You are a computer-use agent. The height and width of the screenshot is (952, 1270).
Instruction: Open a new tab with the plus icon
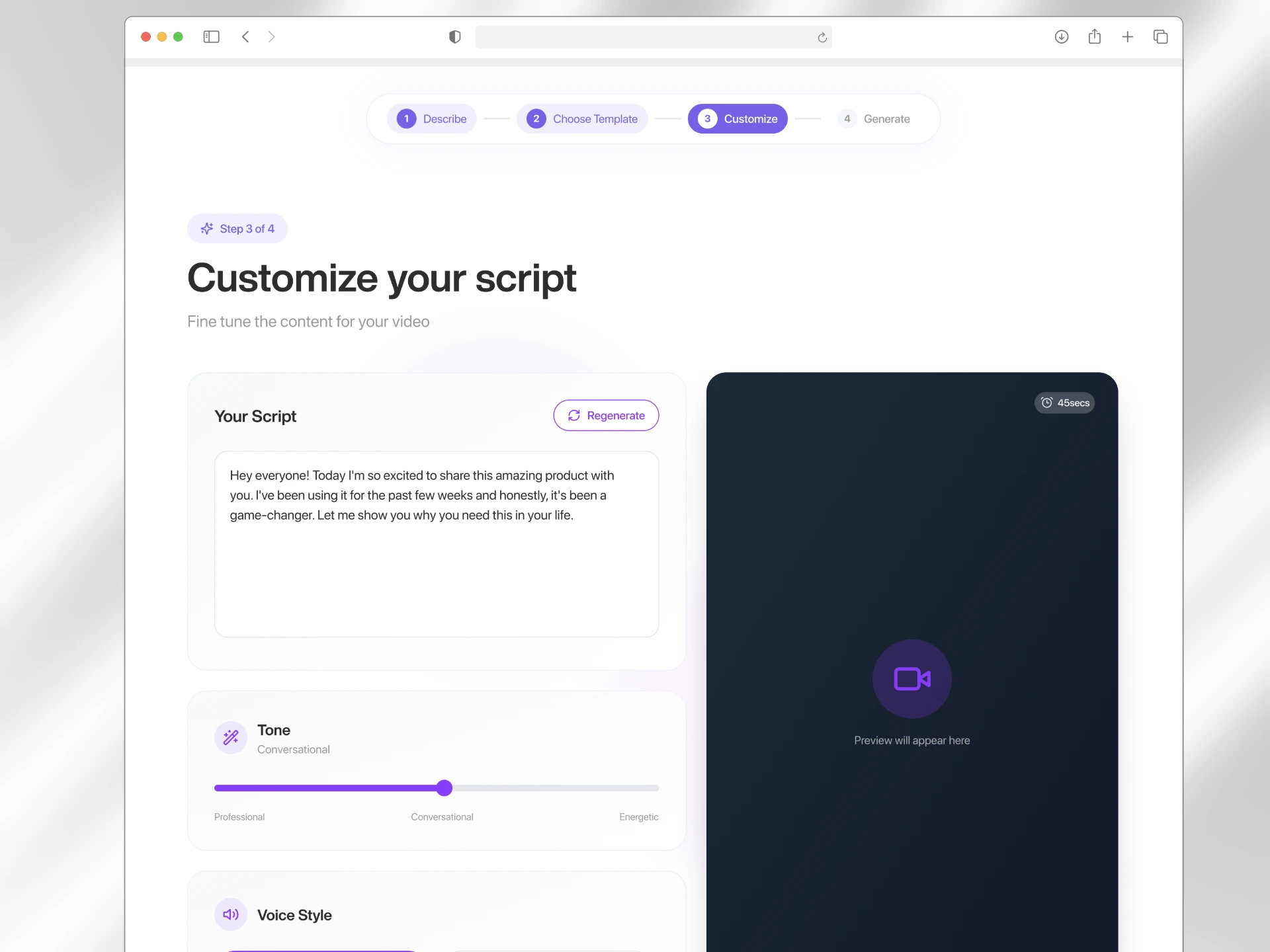coord(1128,37)
